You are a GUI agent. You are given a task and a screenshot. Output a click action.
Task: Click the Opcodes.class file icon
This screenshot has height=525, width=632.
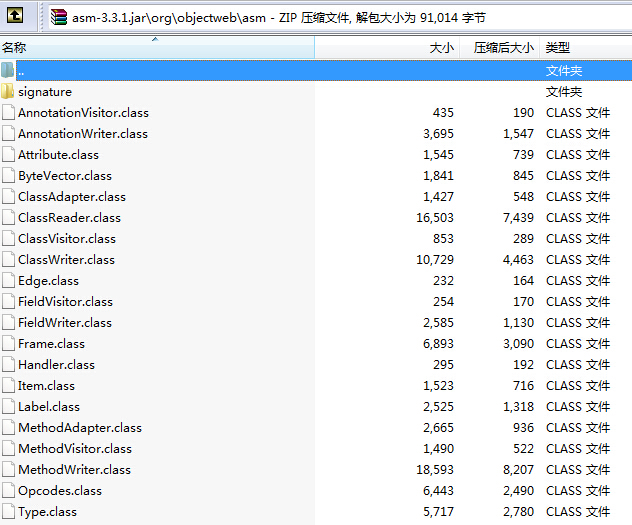(8, 490)
